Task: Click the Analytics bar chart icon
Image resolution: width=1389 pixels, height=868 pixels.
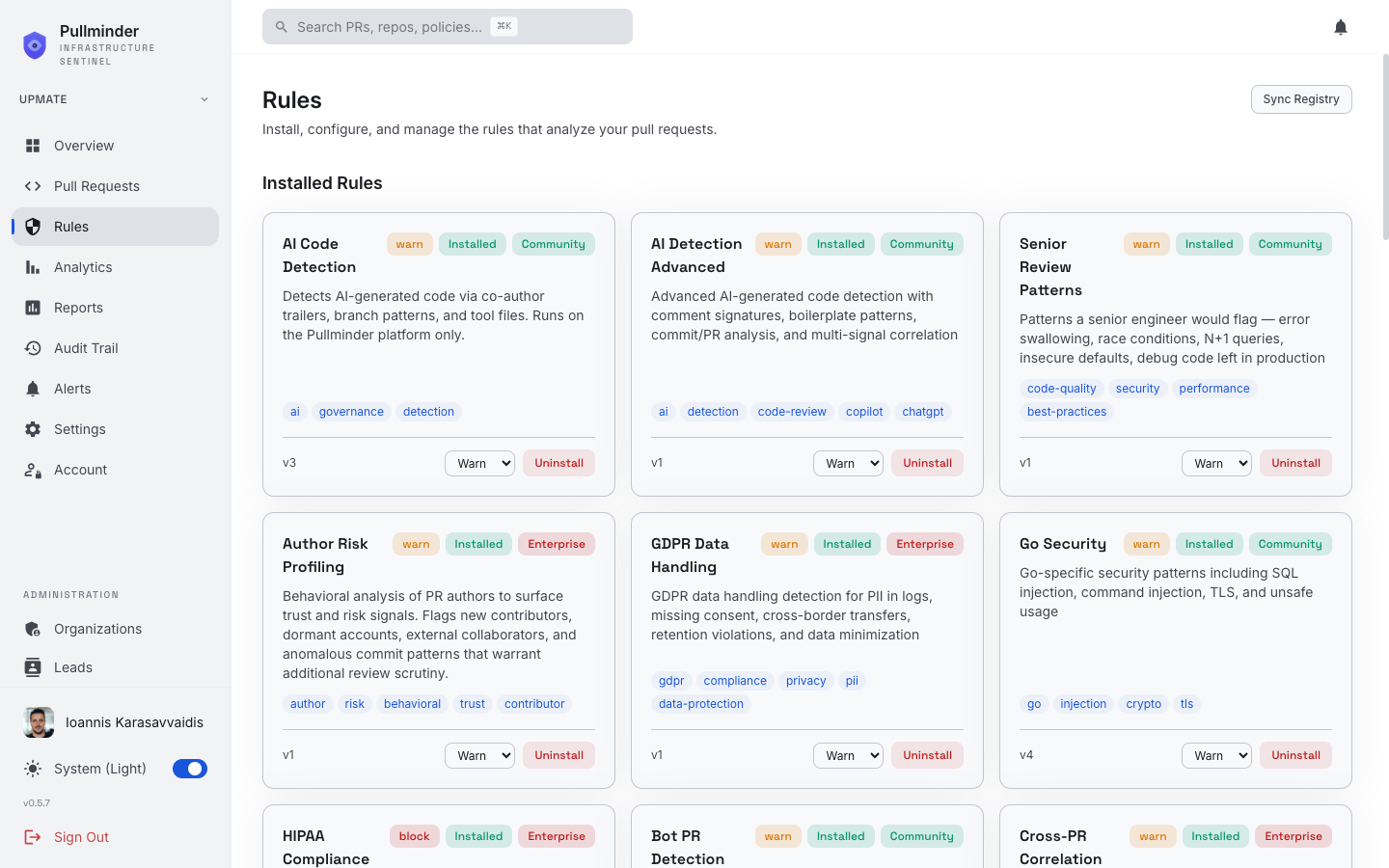Action: pyautogui.click(x=33, y=267)
